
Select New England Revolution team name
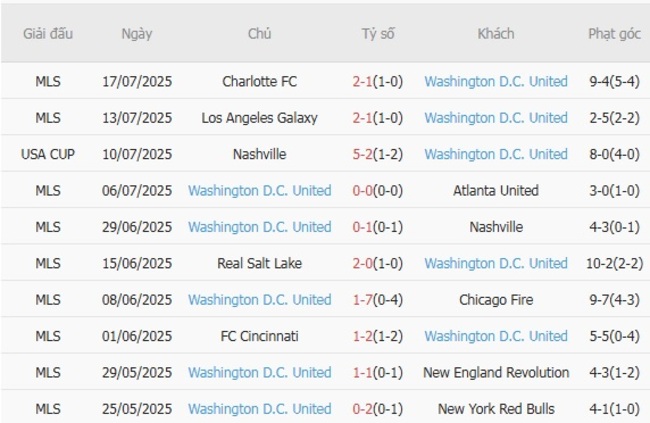click(x=495, y=372)
